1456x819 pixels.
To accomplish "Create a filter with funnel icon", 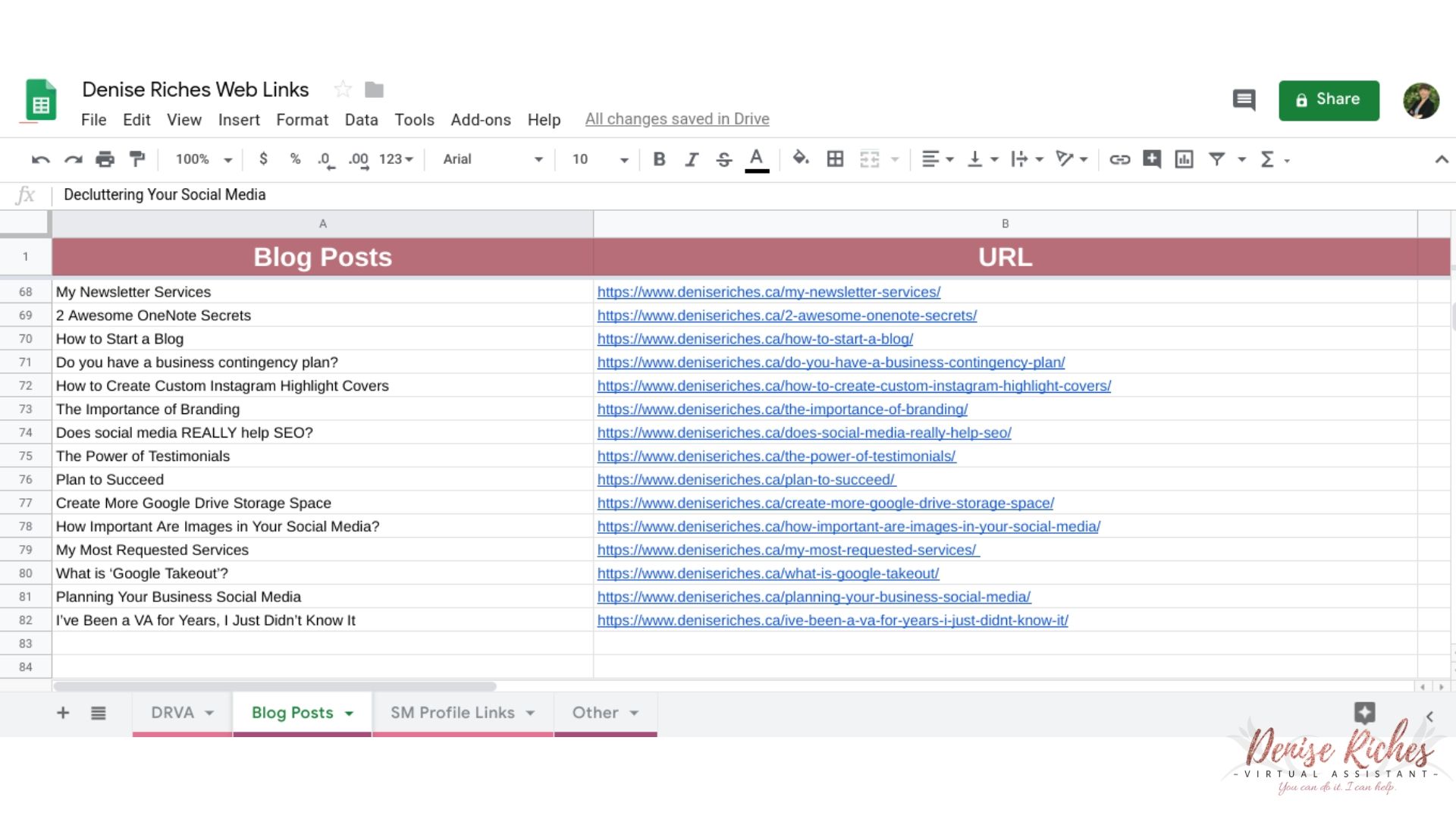I will click(1216, 159).
